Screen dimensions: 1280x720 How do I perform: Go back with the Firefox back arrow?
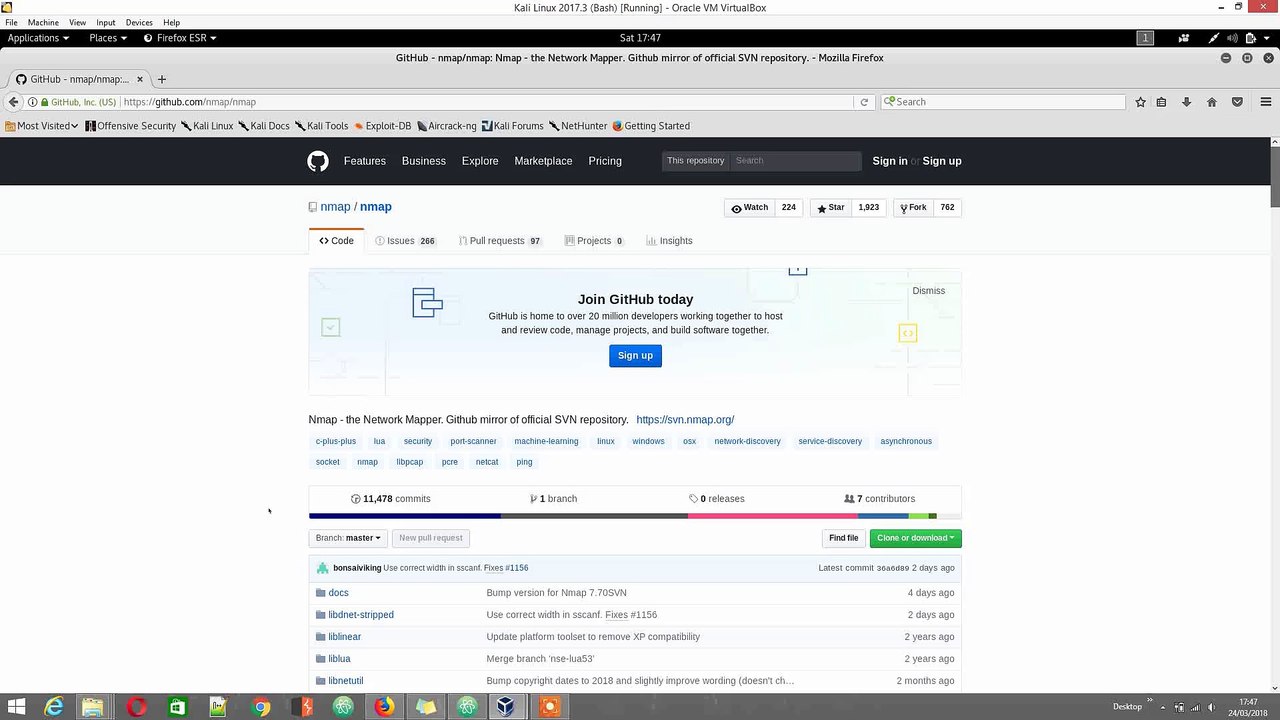click(13, 102)
